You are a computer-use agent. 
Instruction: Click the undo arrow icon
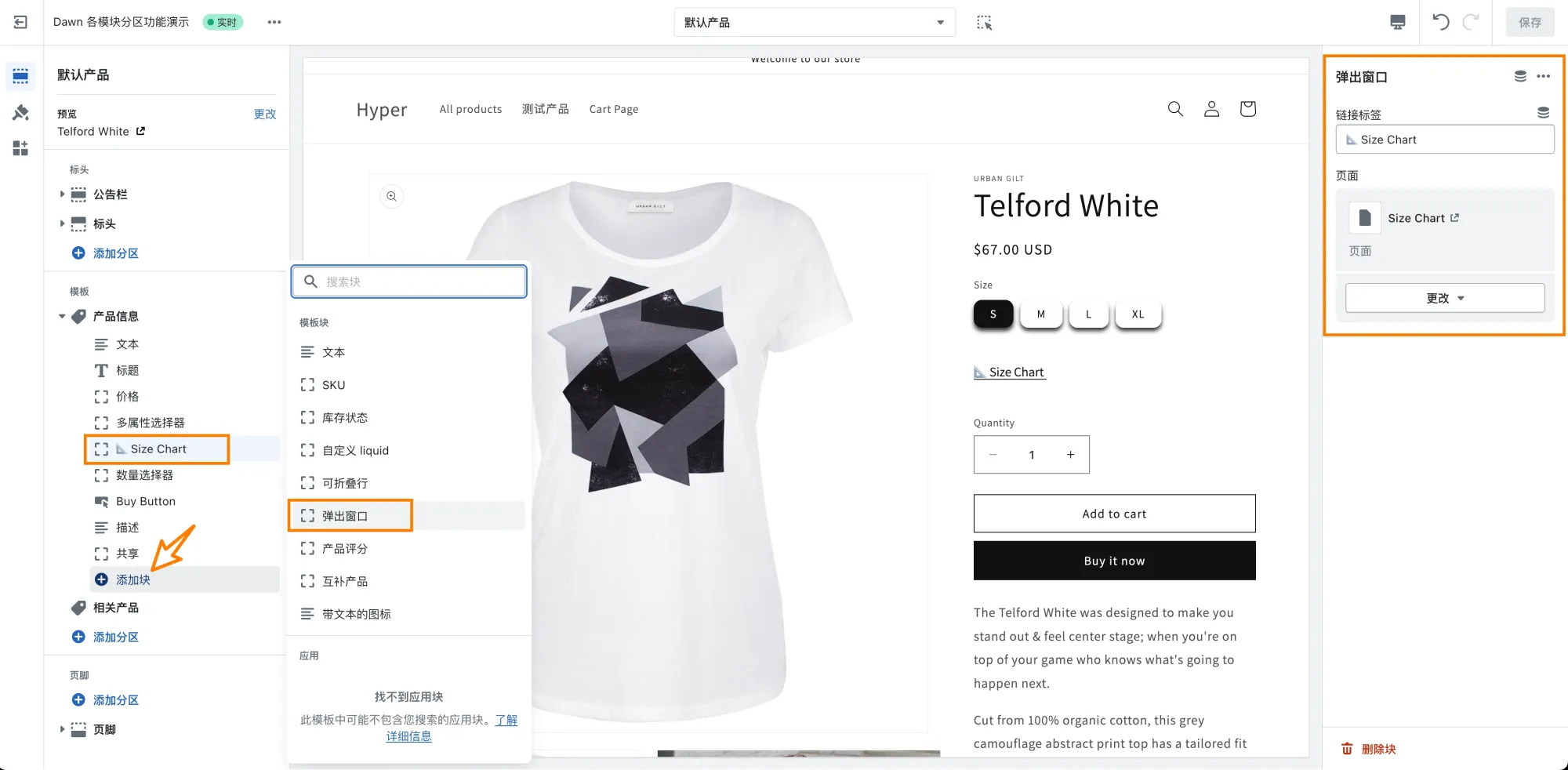click(1440, 22)
